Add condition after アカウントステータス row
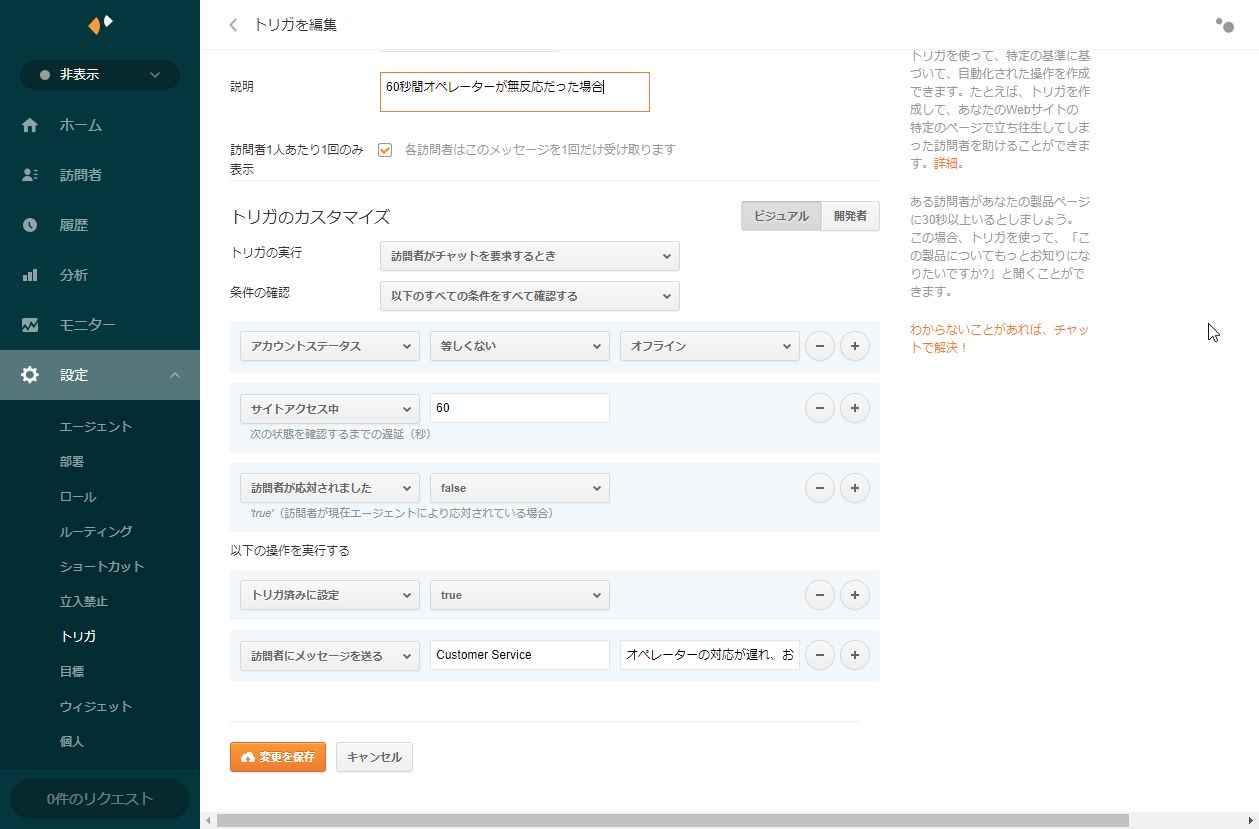The image size is (1259, 829). [x=855, y=346]
